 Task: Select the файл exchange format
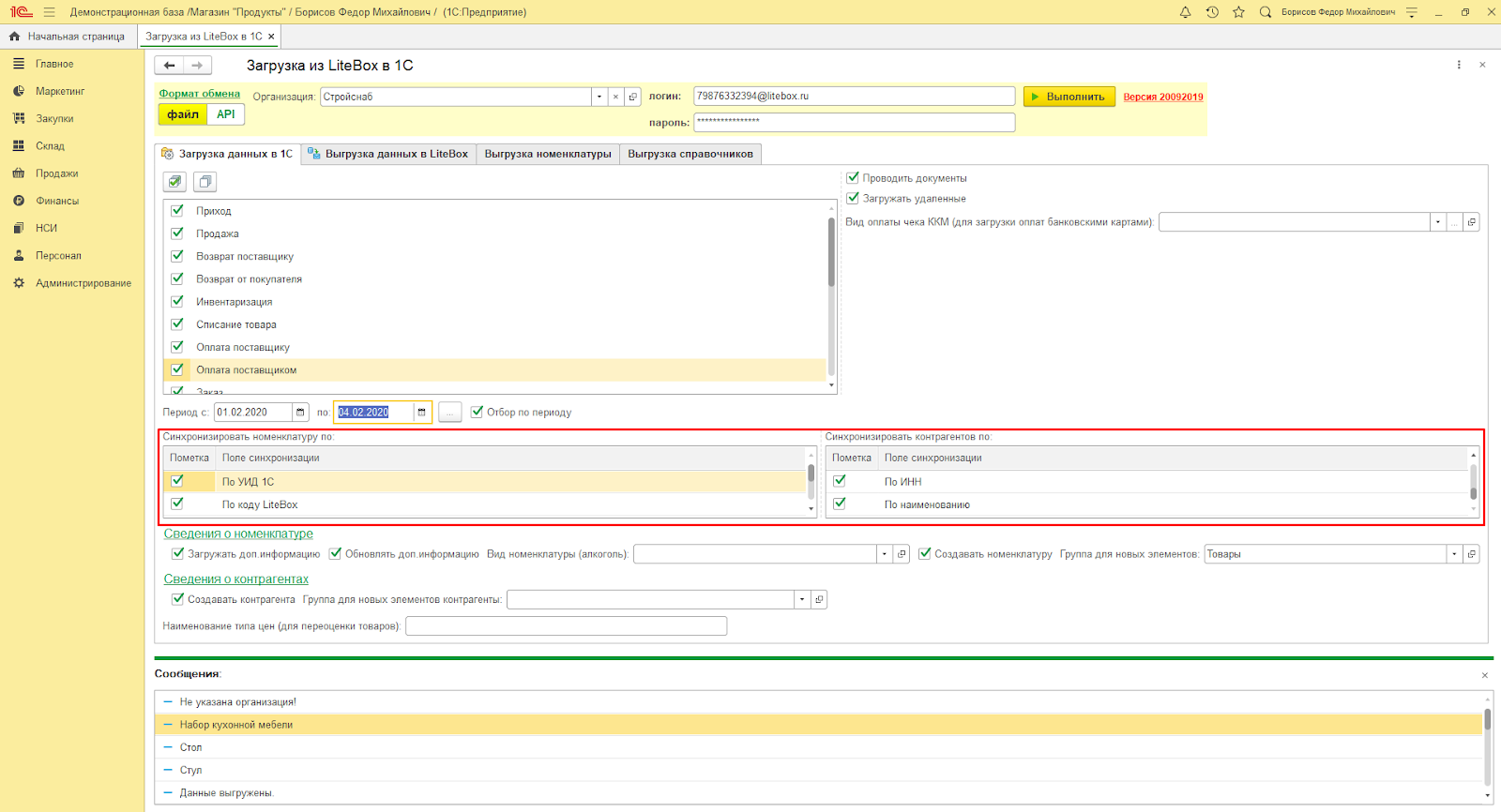183,114
